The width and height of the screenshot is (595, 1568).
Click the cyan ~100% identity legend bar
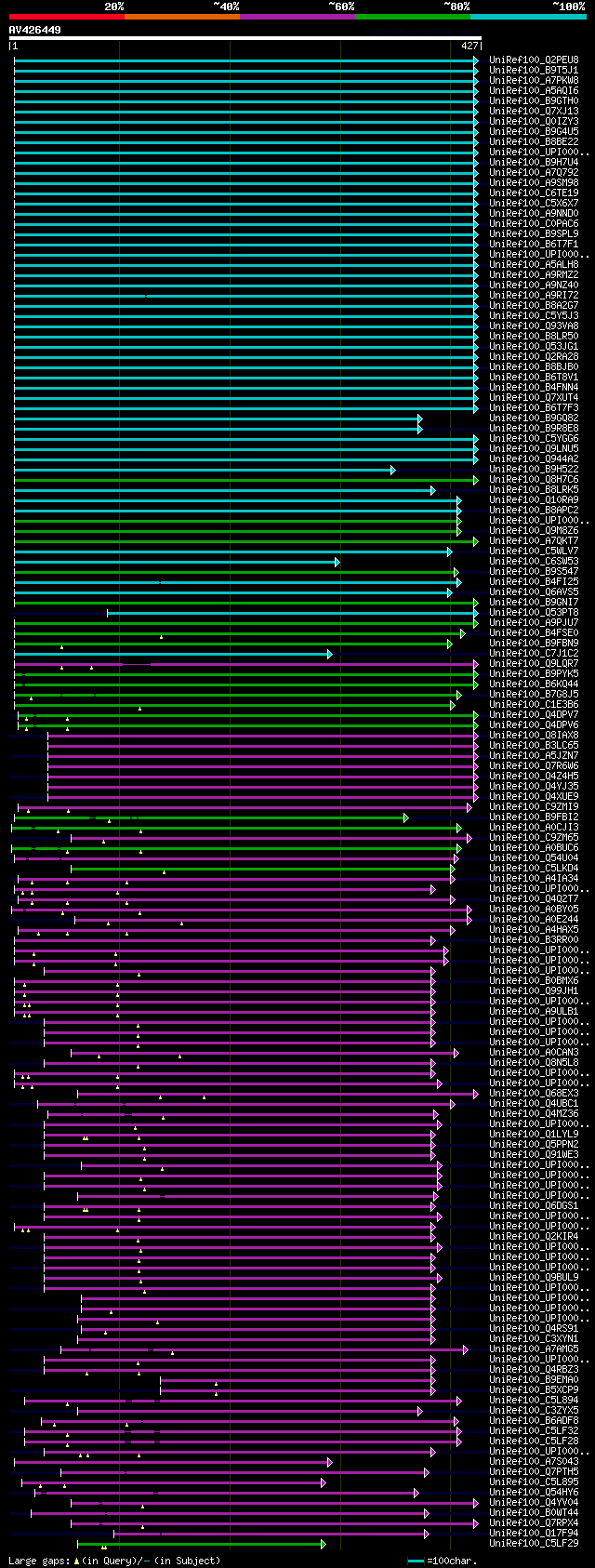527,17
